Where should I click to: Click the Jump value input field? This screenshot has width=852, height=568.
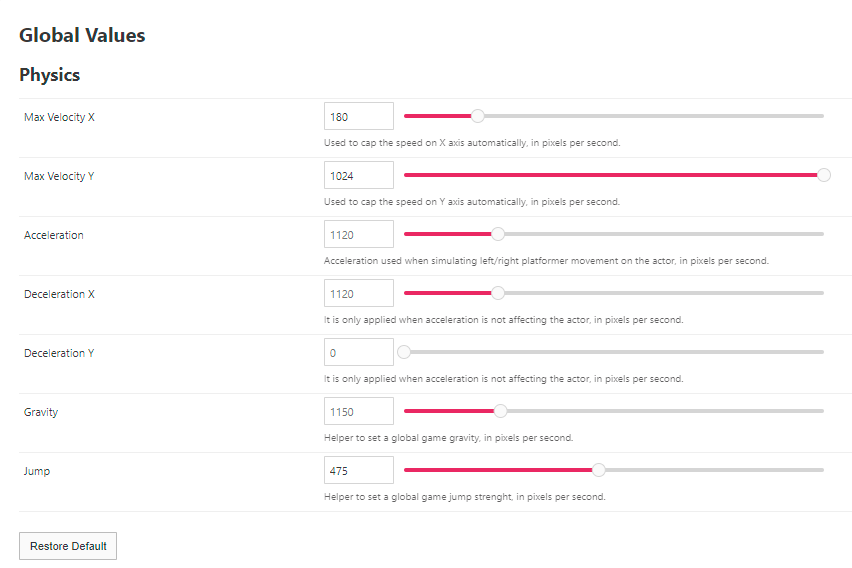pyautogui.click(x=359, y=470)
